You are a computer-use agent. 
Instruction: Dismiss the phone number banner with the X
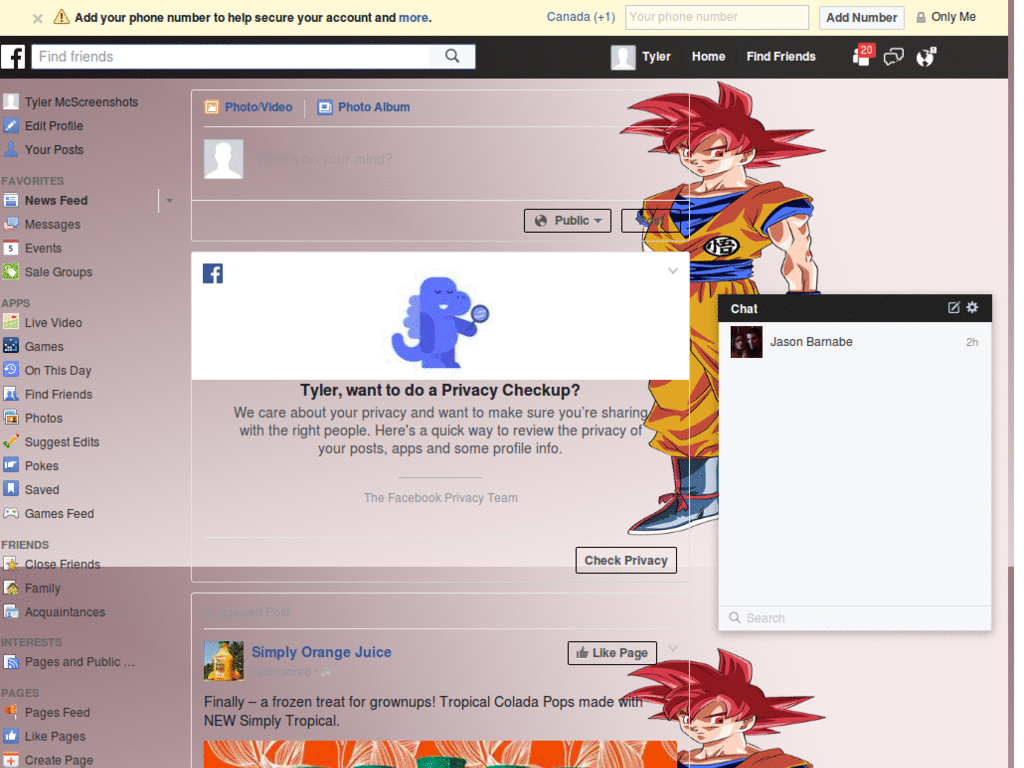click(x=37, y=17)
